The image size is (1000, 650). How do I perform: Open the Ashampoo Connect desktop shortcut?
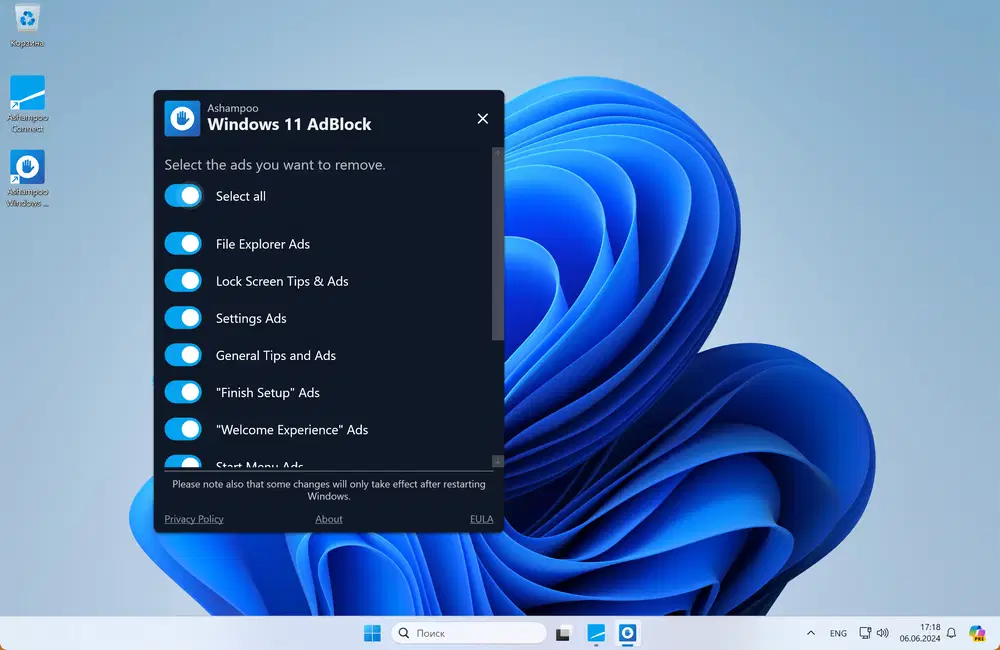(27, 95)
